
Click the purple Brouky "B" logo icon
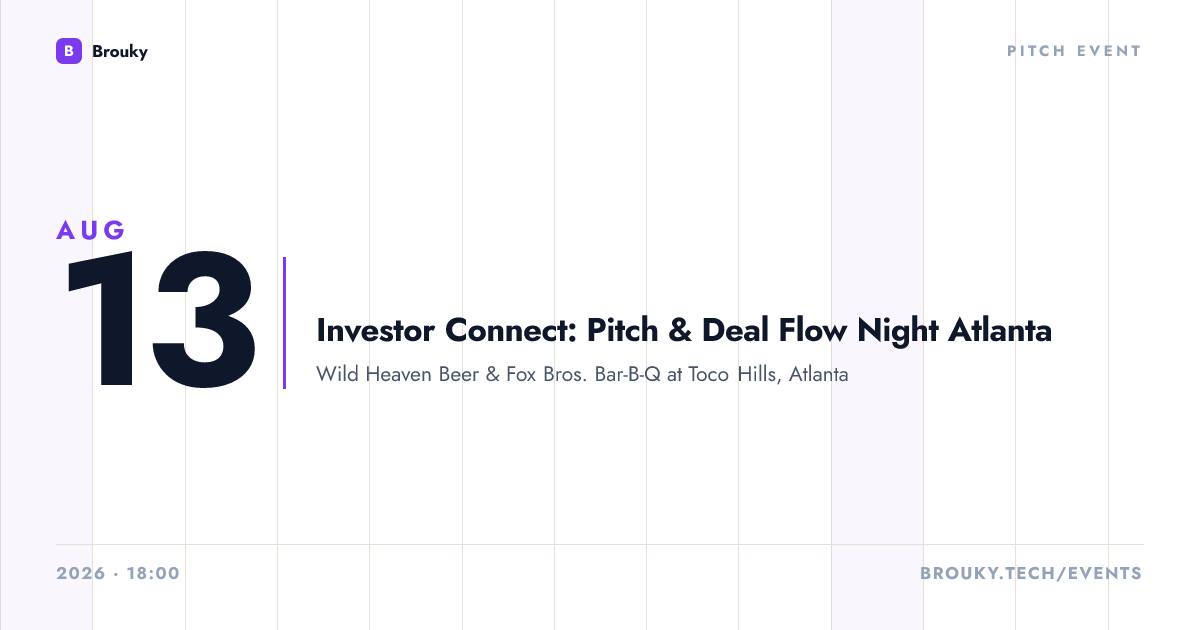[x=68, y=51]
